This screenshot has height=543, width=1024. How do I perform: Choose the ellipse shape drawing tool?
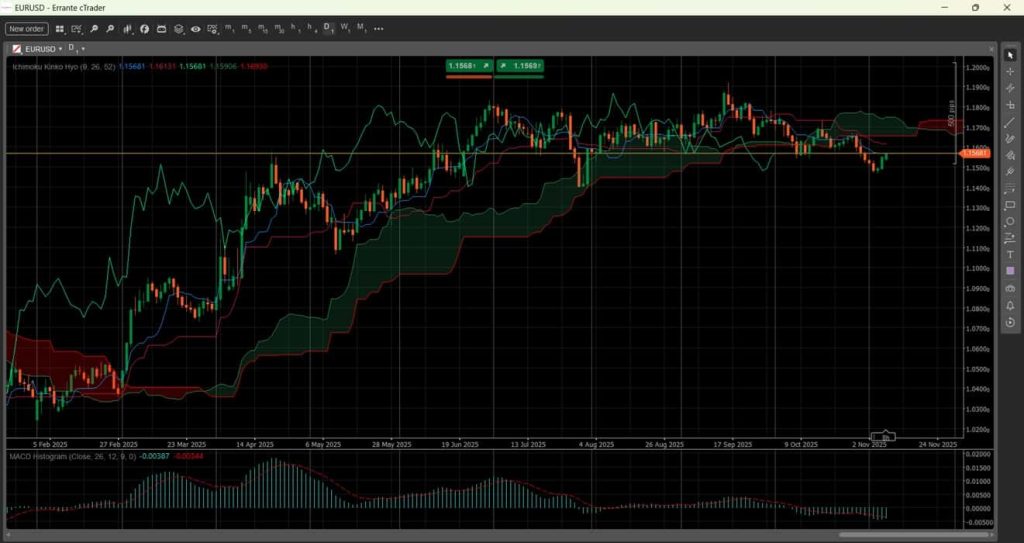pyautogui.click(x=1010, y=221)
